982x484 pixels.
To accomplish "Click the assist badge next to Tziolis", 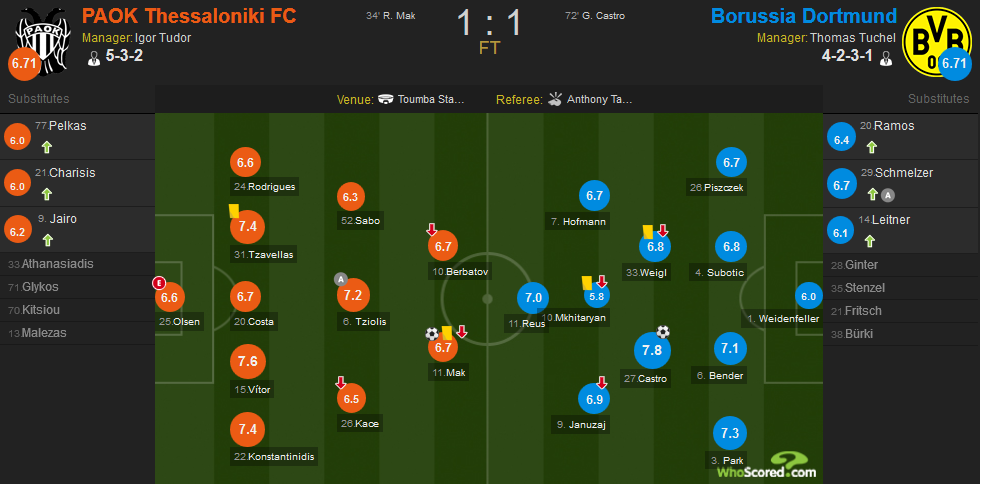I will 341,279.
